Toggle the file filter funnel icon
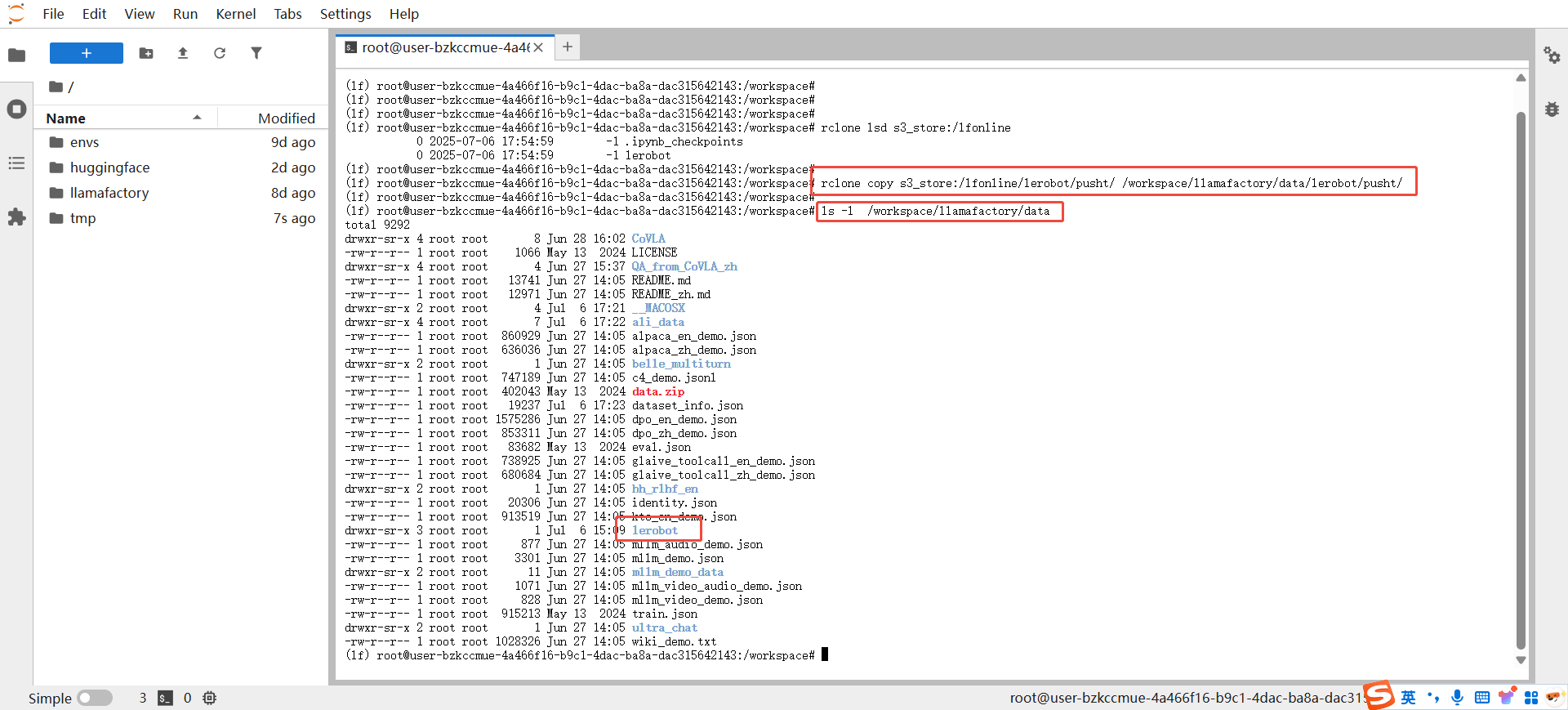Screen dimensions: 1568x710 tap(256, 53)
